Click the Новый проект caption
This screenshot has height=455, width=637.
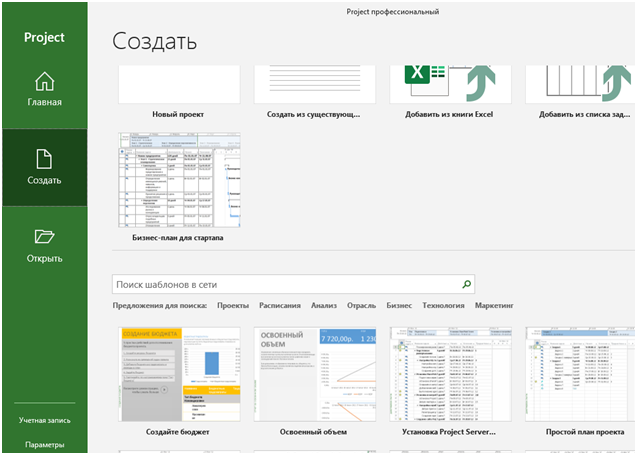pos(178,115)
